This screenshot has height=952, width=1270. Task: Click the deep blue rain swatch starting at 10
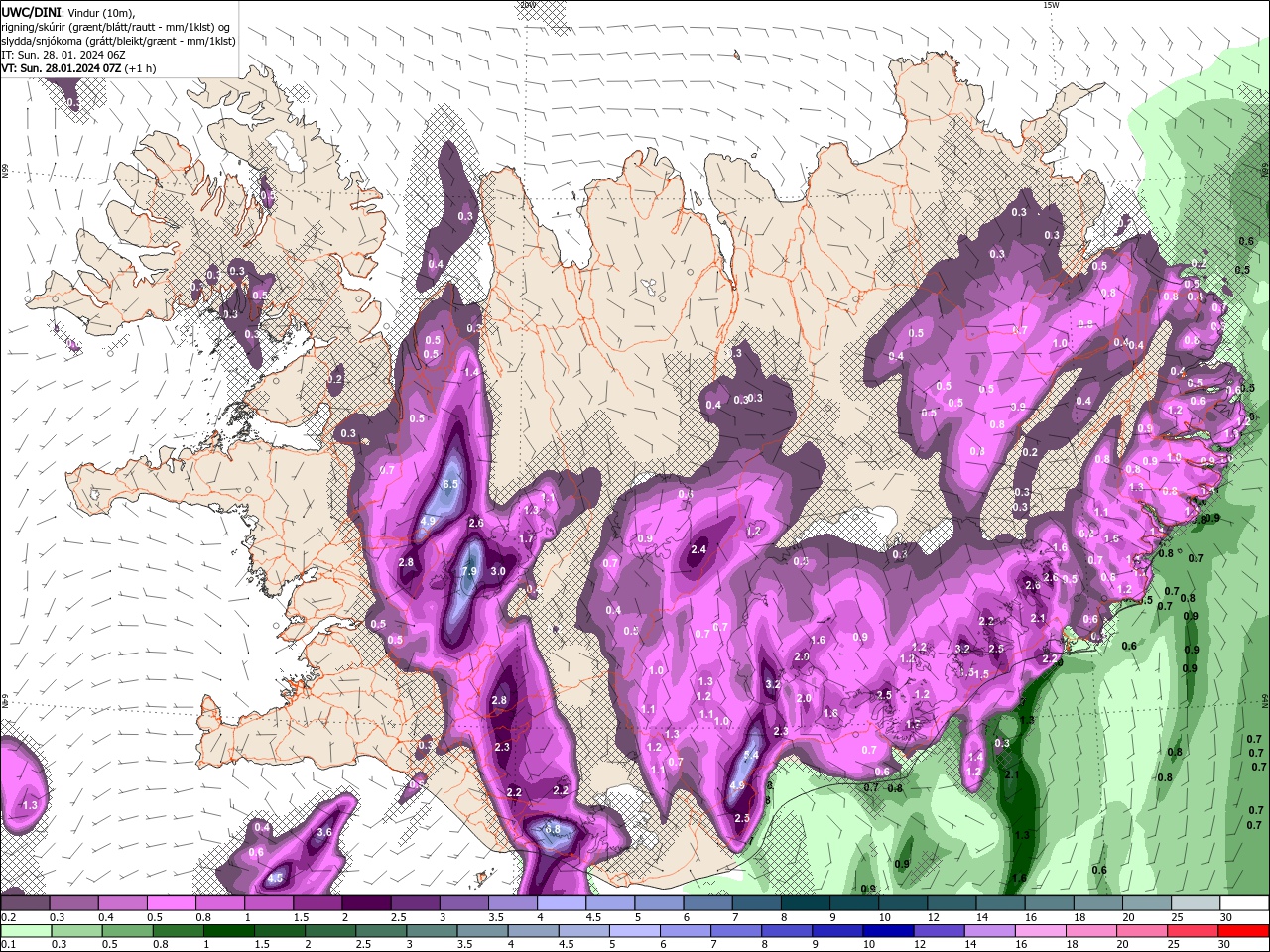click(x=888, y=931)
